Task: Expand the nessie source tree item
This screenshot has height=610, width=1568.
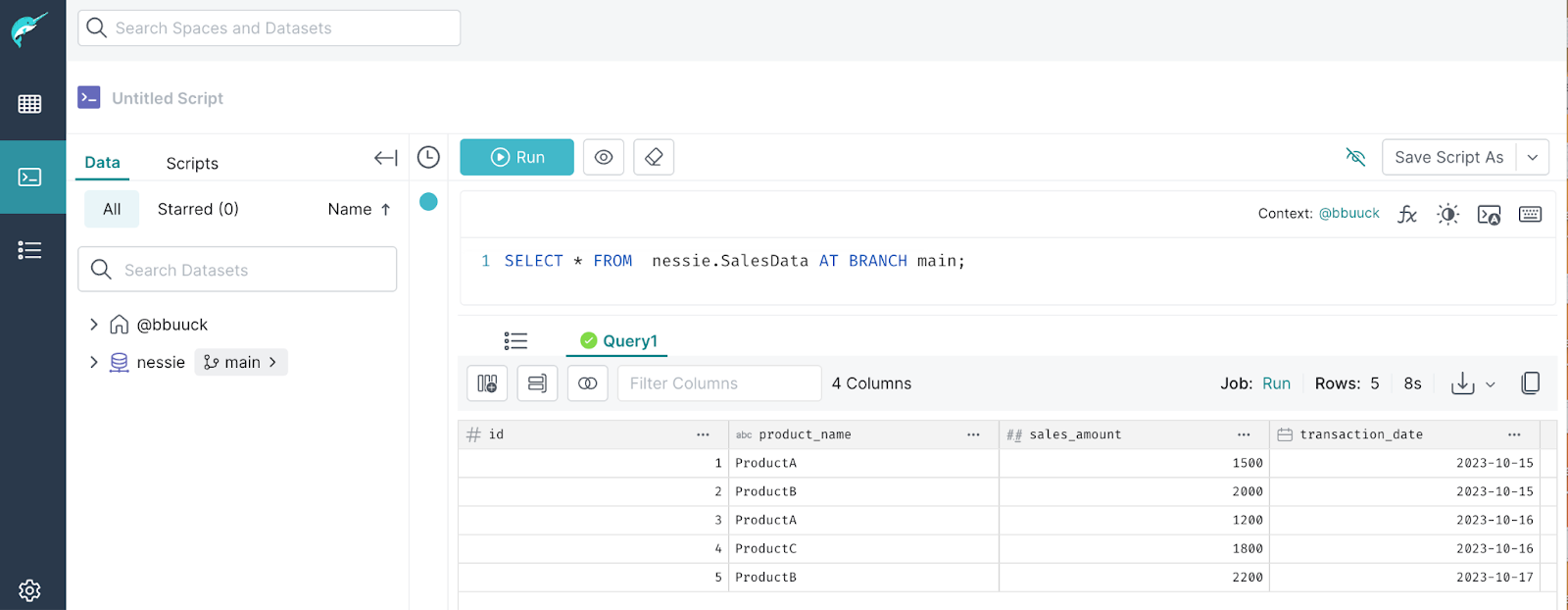Action: tap(94, 362)
